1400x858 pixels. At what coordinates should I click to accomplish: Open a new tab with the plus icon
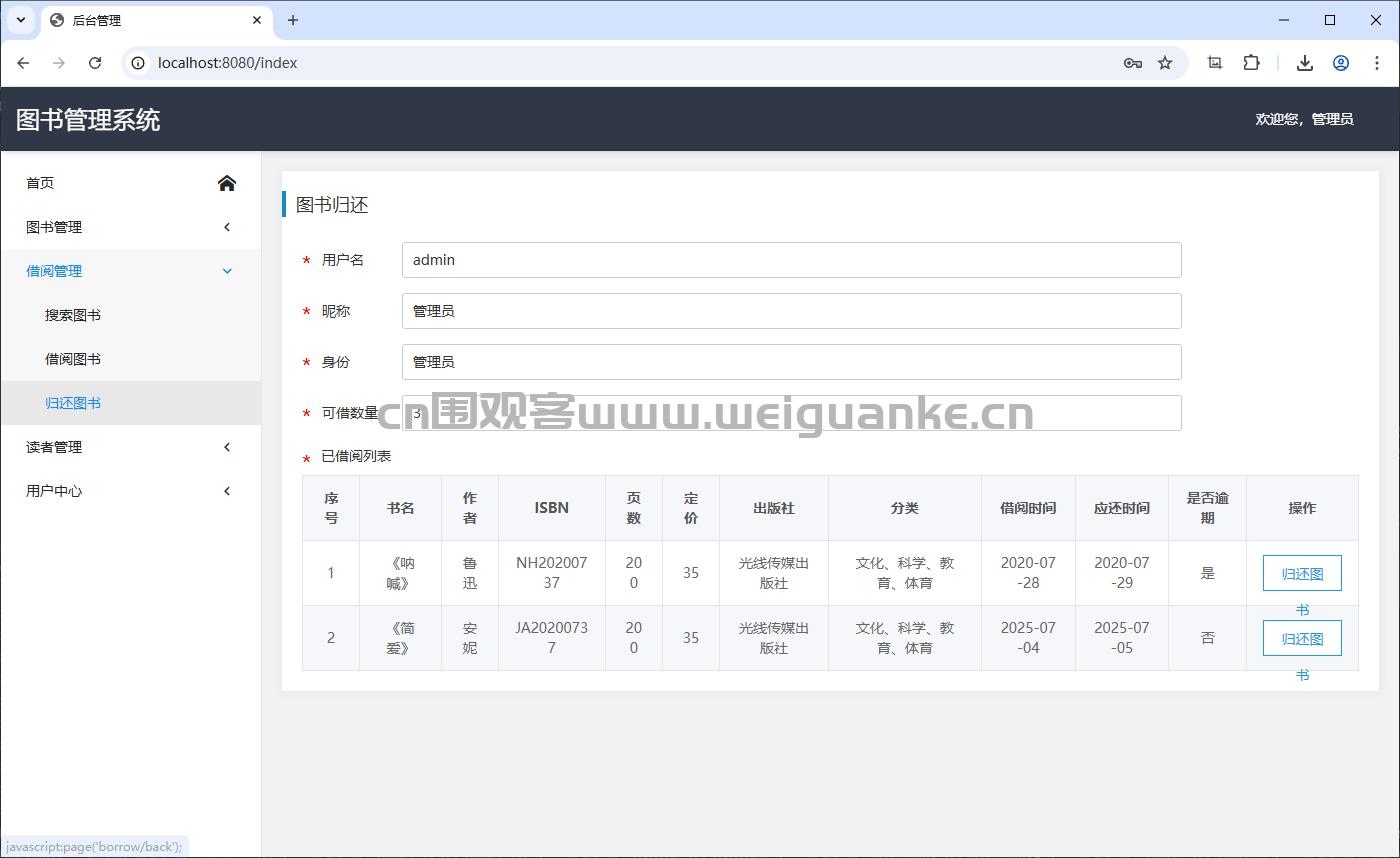point(293,20)
